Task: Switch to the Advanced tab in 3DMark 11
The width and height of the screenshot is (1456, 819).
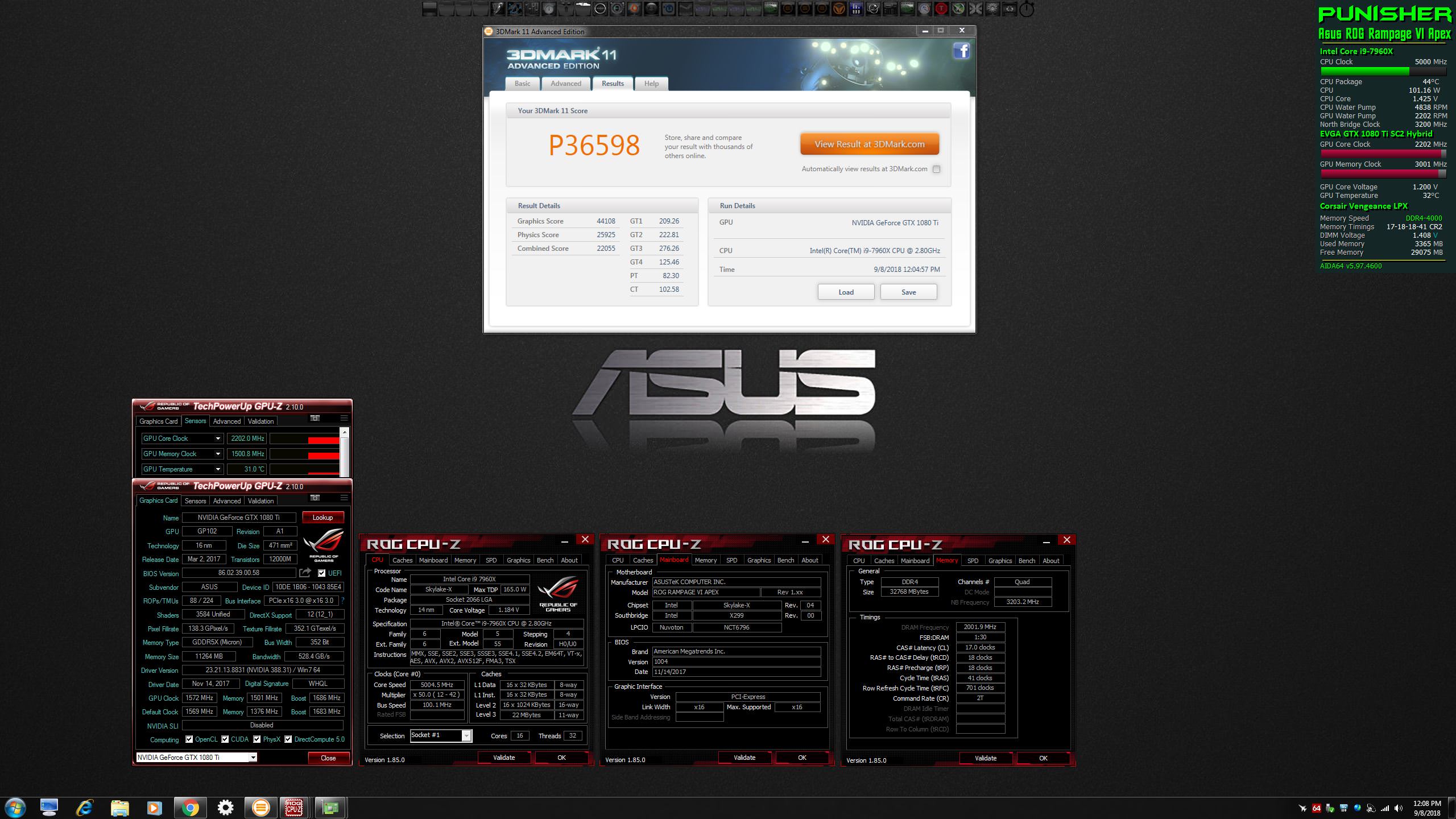Action: point(566,84)
